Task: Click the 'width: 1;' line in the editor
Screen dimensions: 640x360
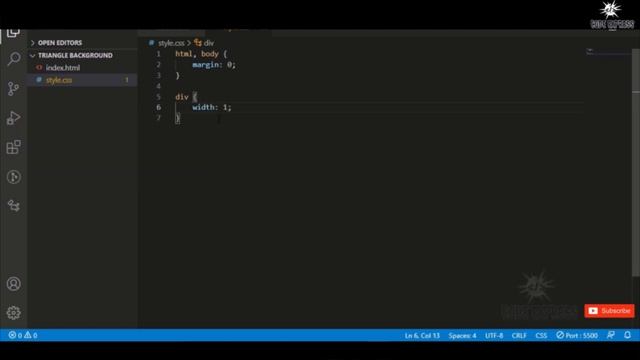Action: click(x=212, y=107)
